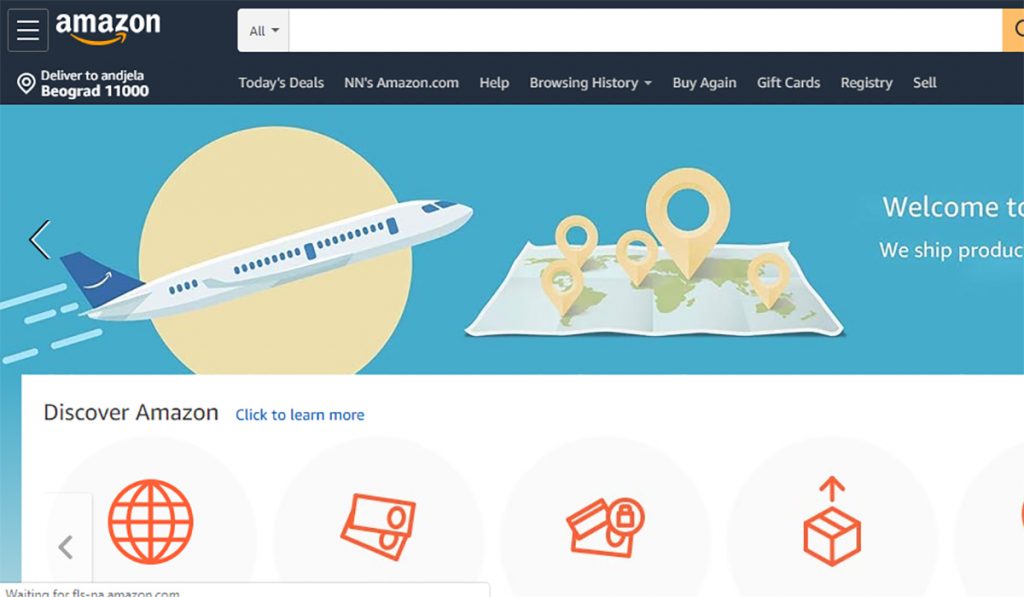Screen dimensions: 1024x597
Task: Open Deliver to andjela Beograd 11000
Action: pos(83,84)
